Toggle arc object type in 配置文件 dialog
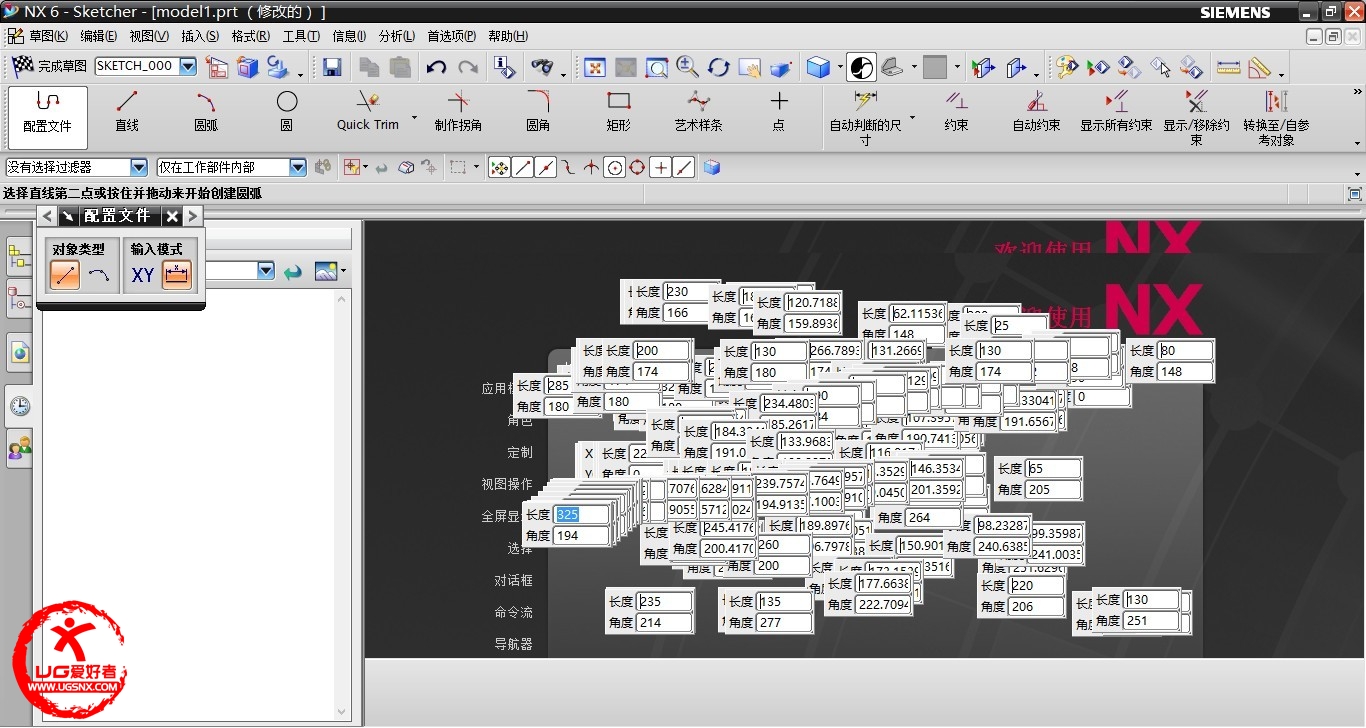 [x=98, y=275]
